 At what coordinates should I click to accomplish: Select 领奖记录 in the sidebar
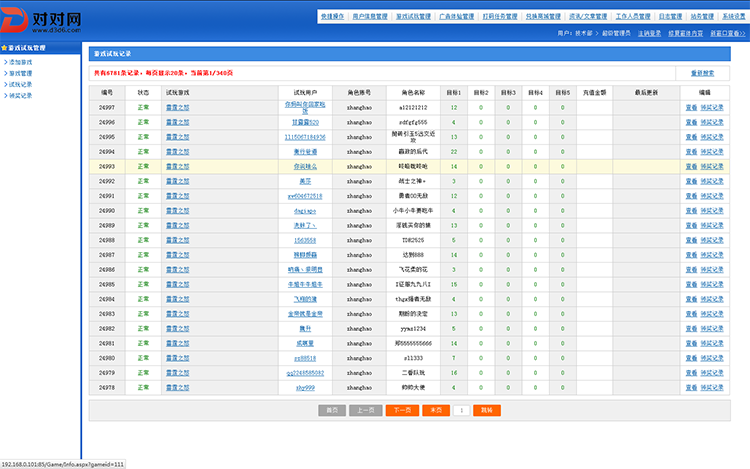[21, 96]
